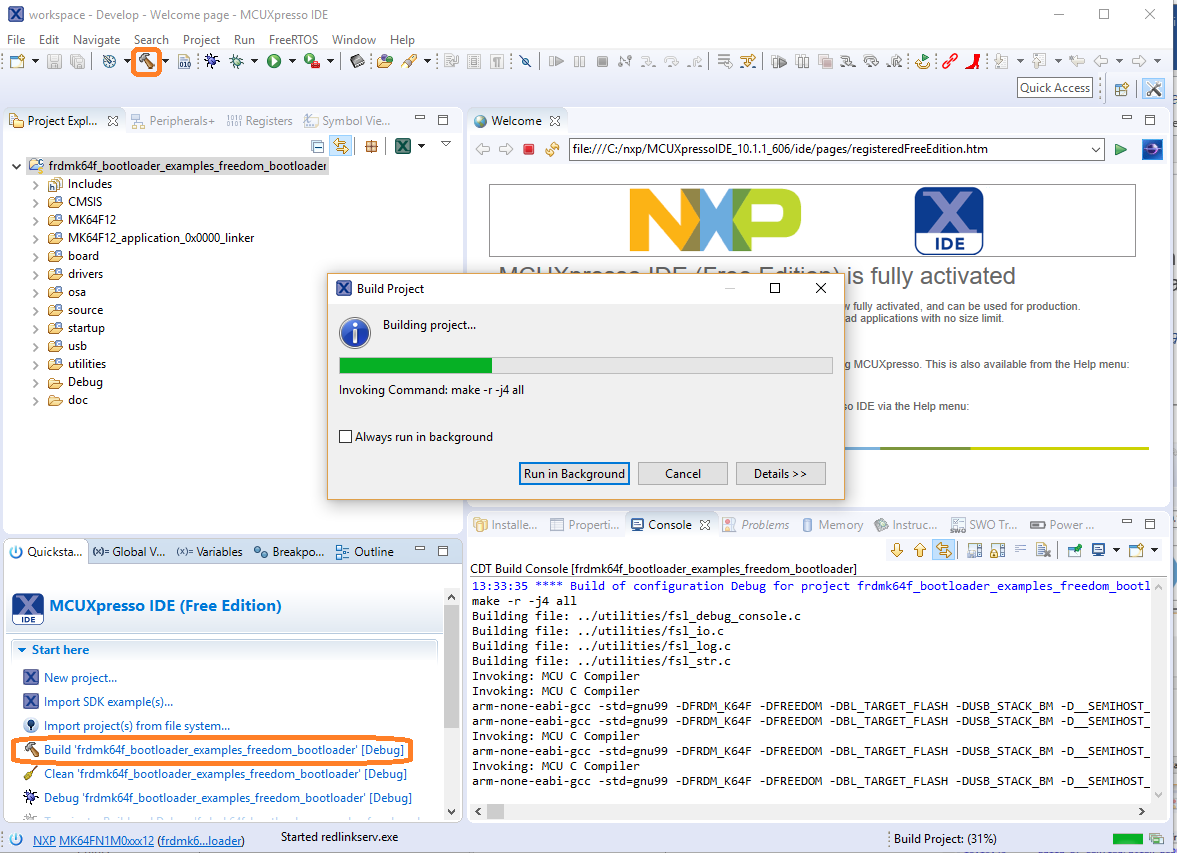
Task: Toggle Link with Editor in Project Explorer
Action: click(x=341, y=145)
